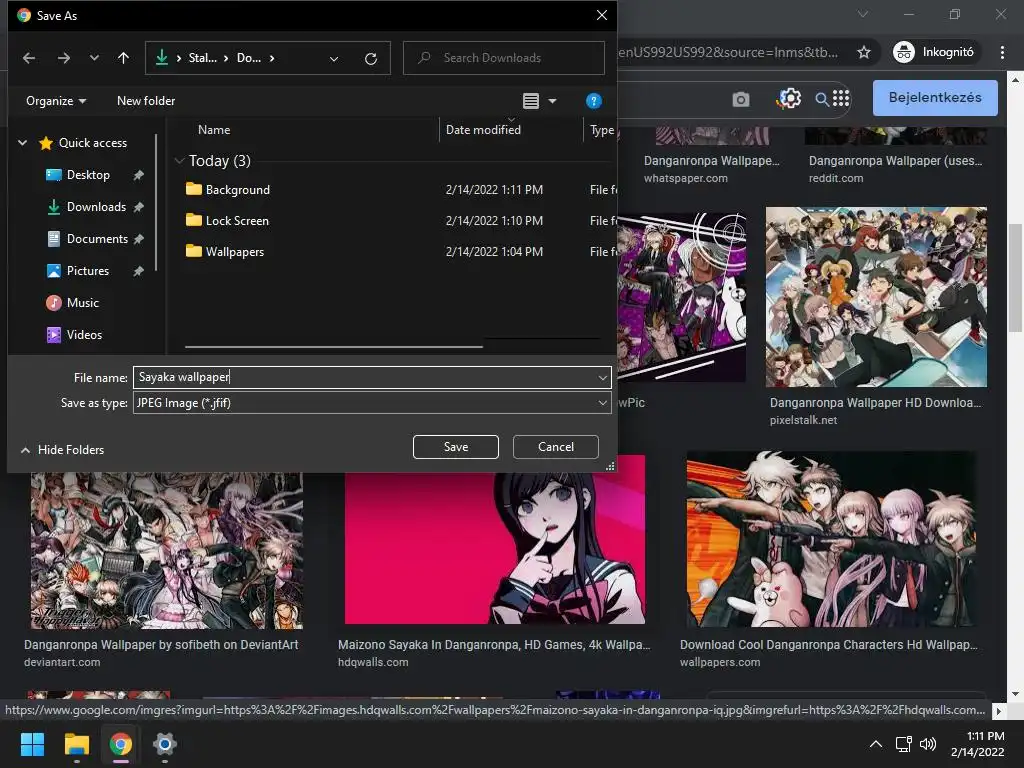The image size is (1024, 768).
Task: Bookmark this page star icon in Chrome
Action: (863, 52)
